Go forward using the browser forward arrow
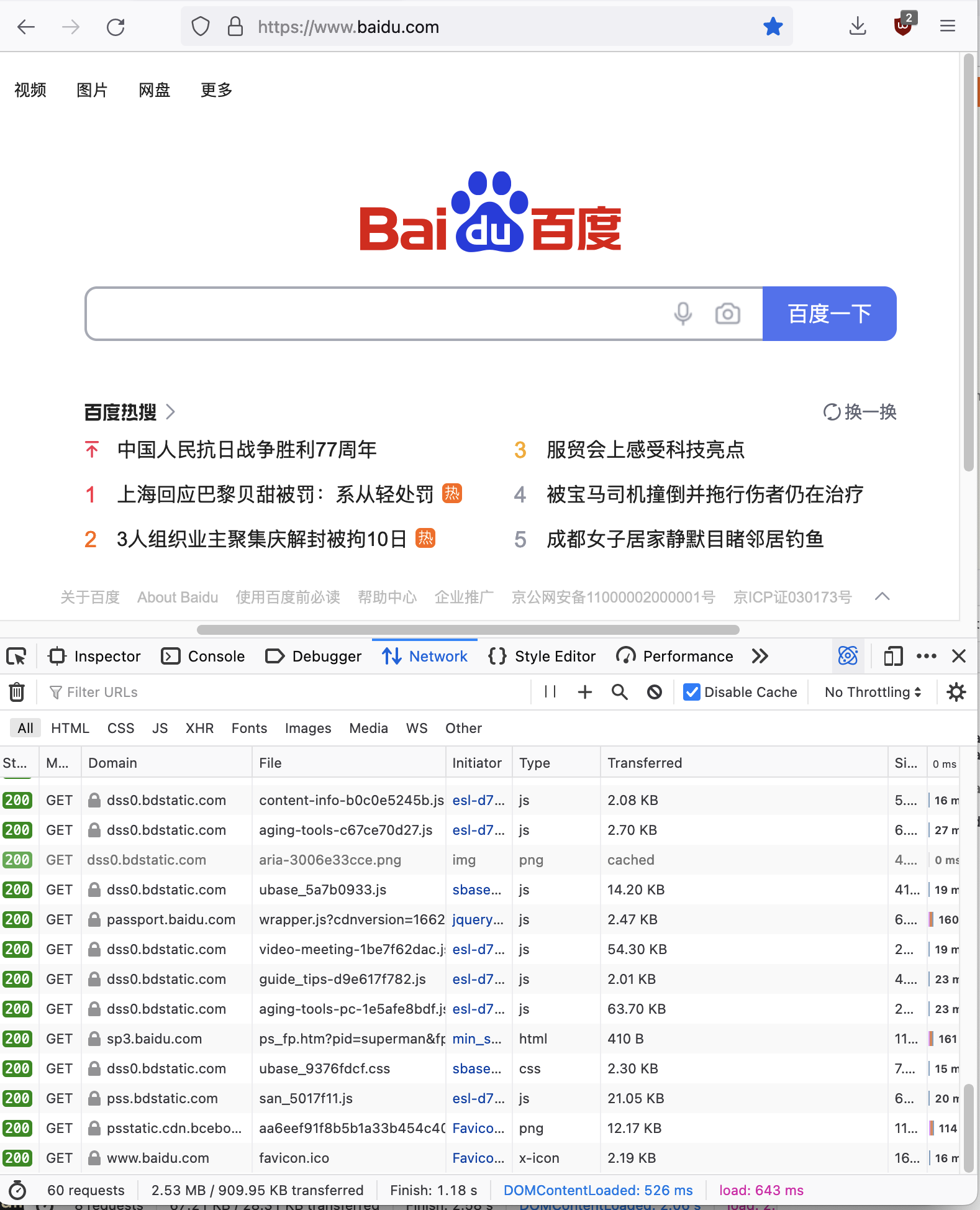 coord(71,27)
